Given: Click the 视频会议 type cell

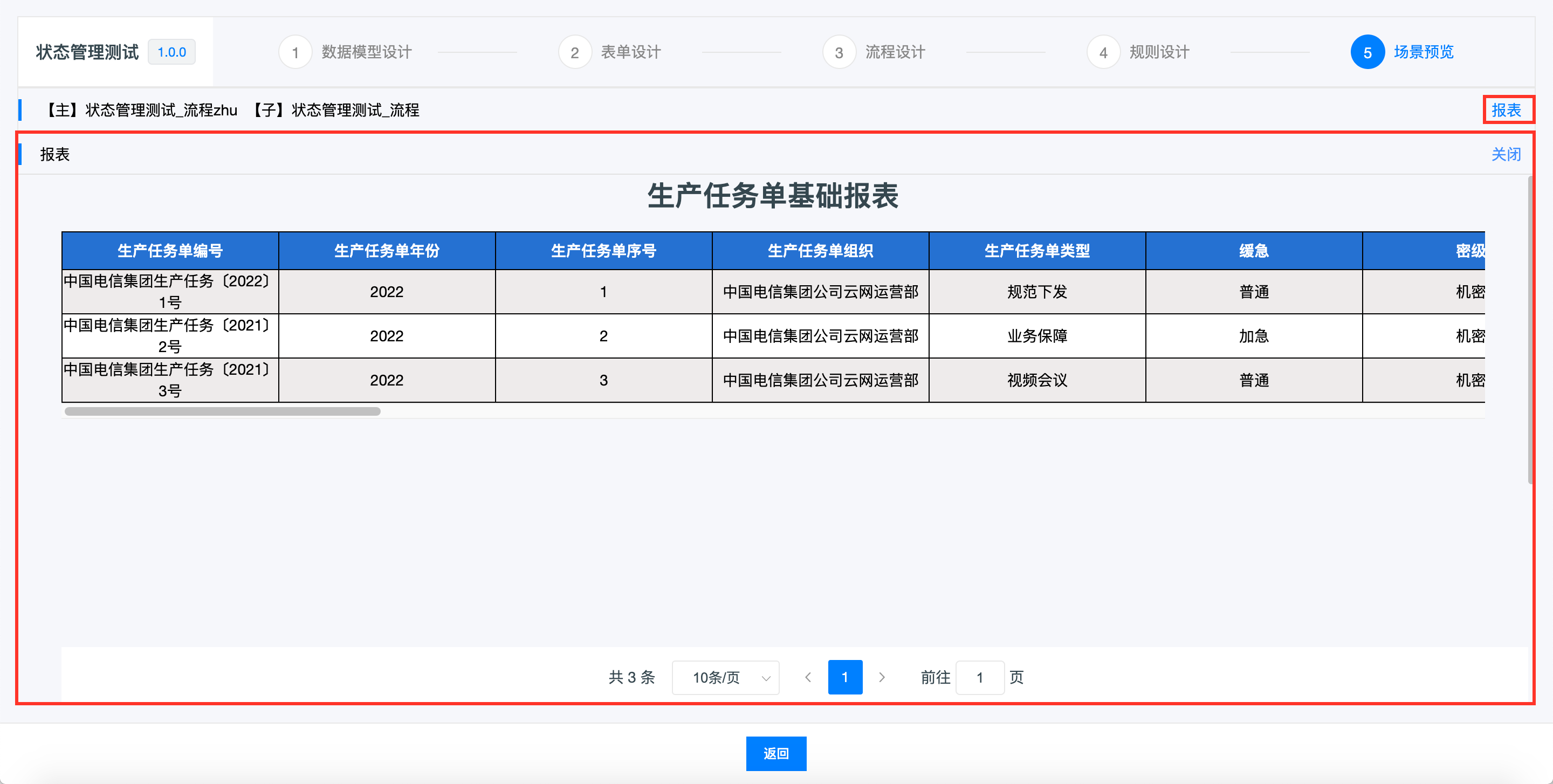Looking at the screenshot, I should pyautogui.click(x=1037, y=380).
